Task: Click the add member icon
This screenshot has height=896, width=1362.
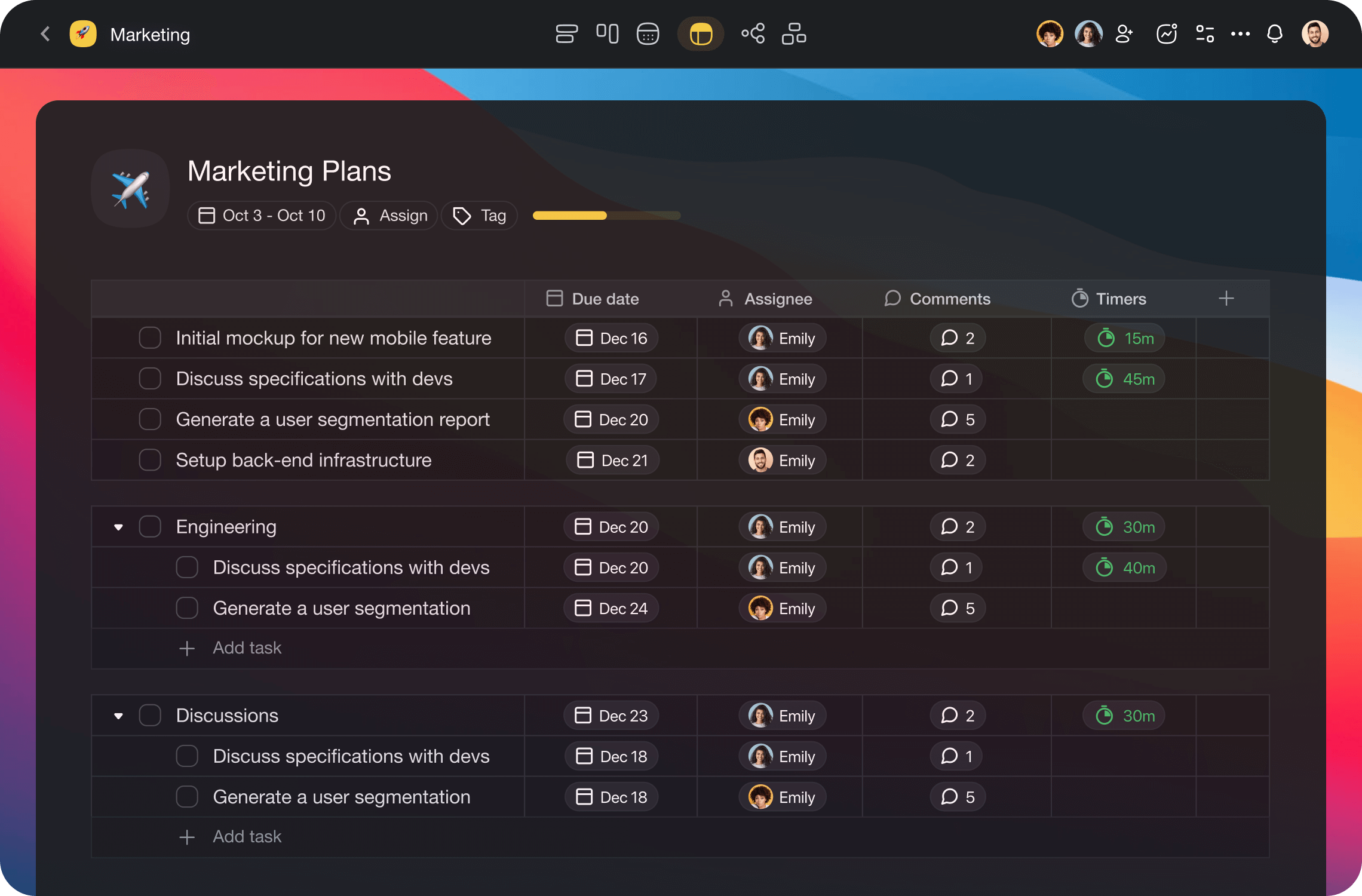Action: [x=1124, y=34]
